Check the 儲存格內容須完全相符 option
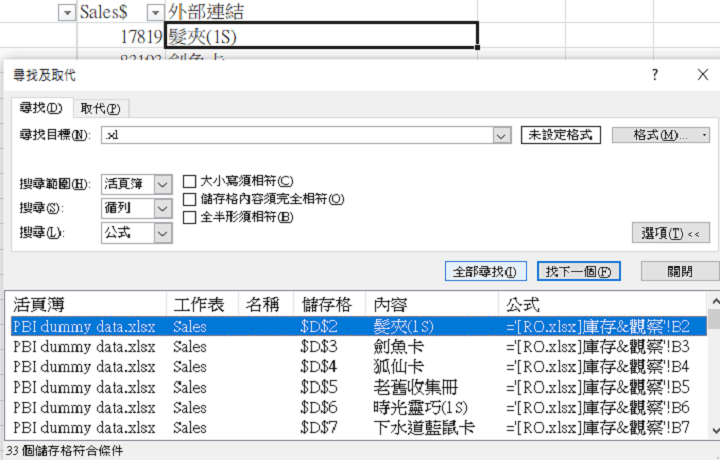This screenshot has width=720, height=460. [x=190, y=199]
